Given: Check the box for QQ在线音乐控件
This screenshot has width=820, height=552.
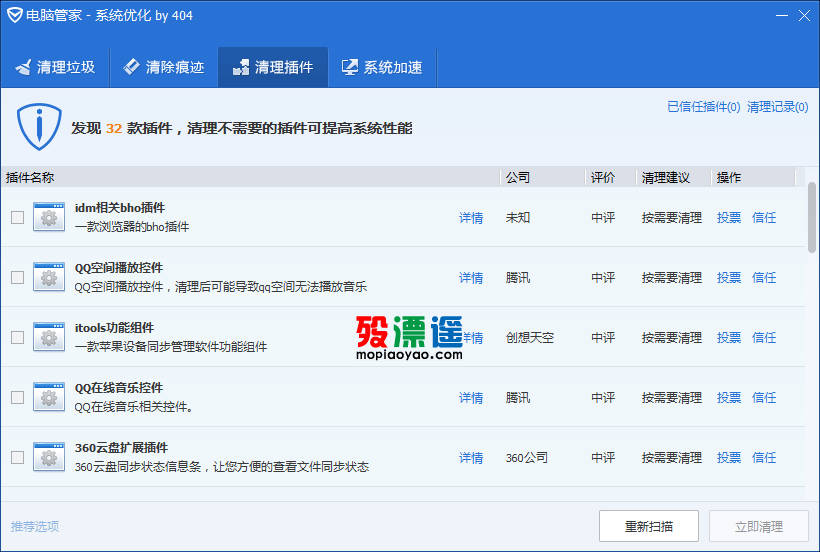Looking at the screenshot, I should 18,398.
